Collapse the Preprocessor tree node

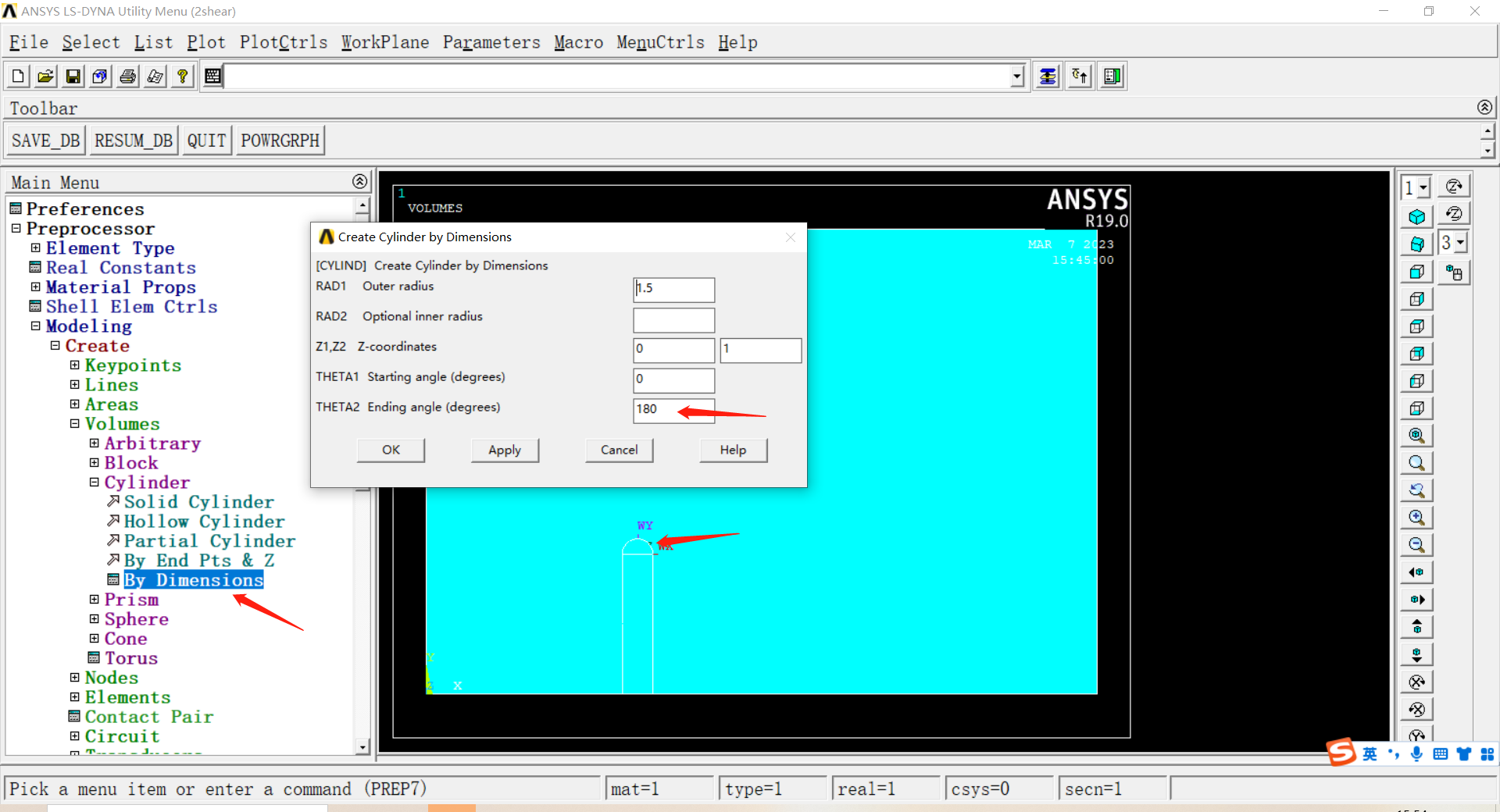[x=16, y=228]
